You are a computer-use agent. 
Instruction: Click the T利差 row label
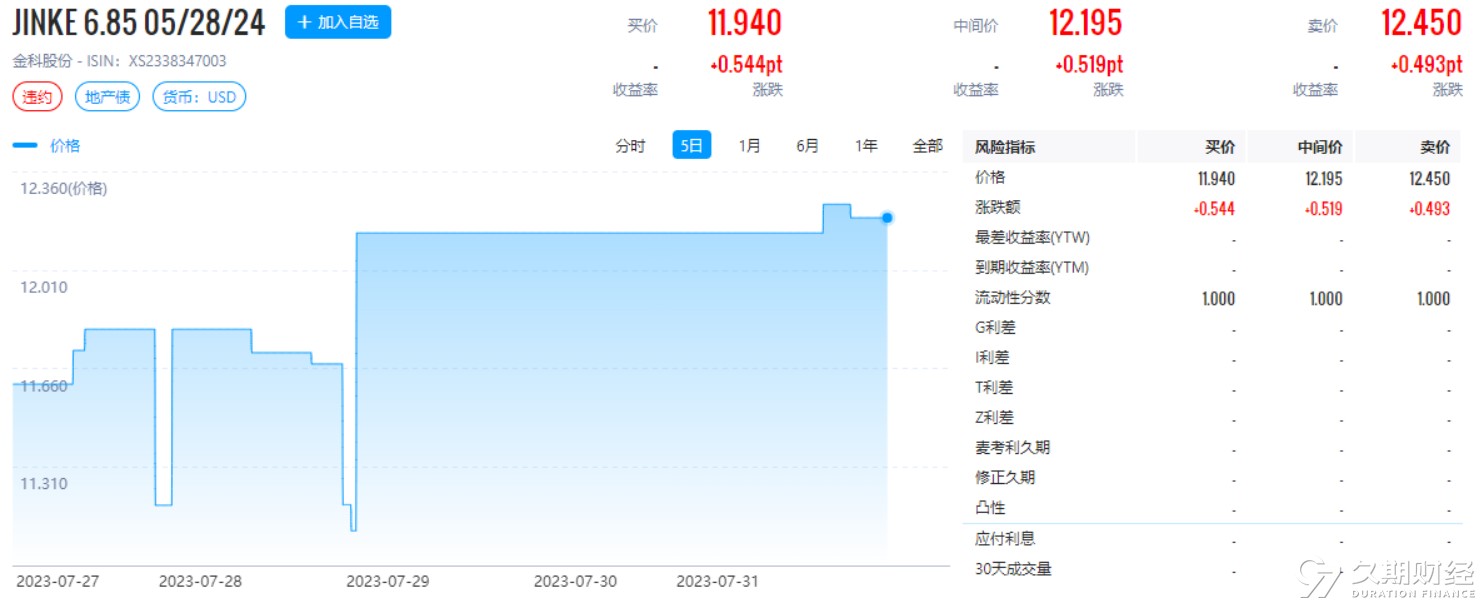point(994,388)
